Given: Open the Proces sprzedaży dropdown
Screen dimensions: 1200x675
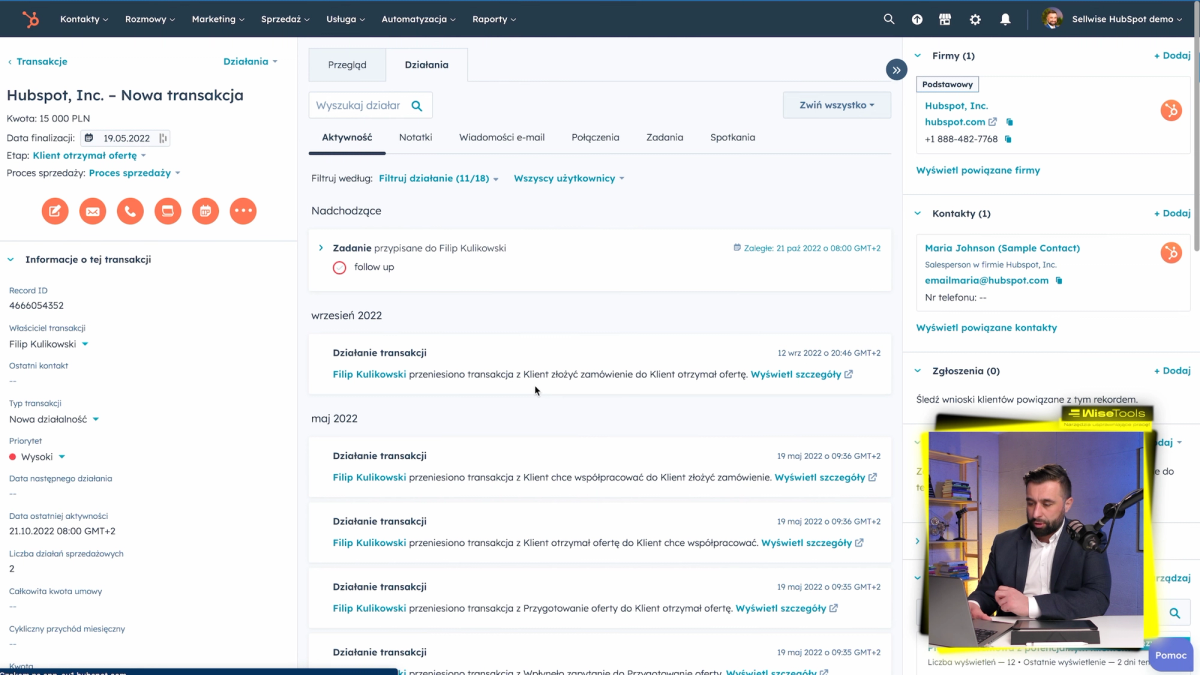Looking at the screenshot, I should coord(134,173).
